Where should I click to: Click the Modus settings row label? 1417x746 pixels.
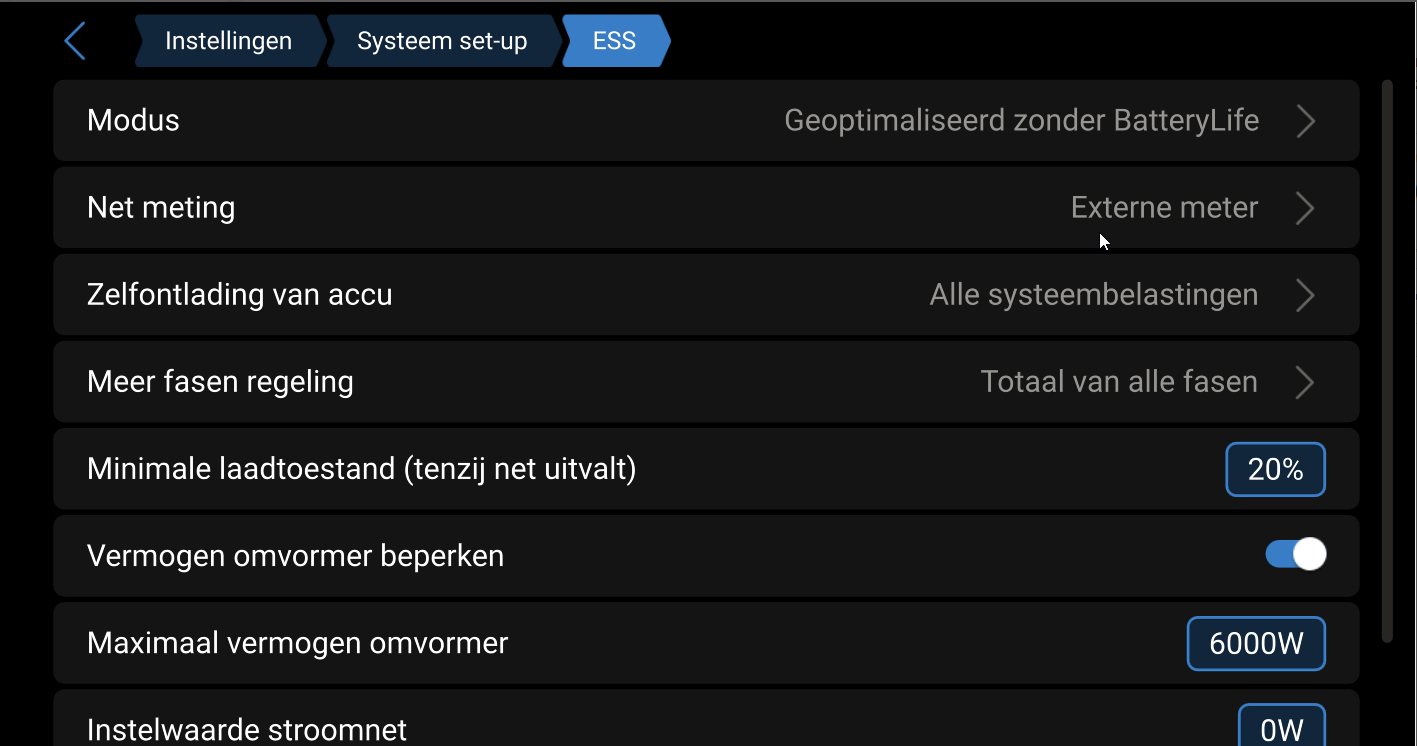point(133,121)
